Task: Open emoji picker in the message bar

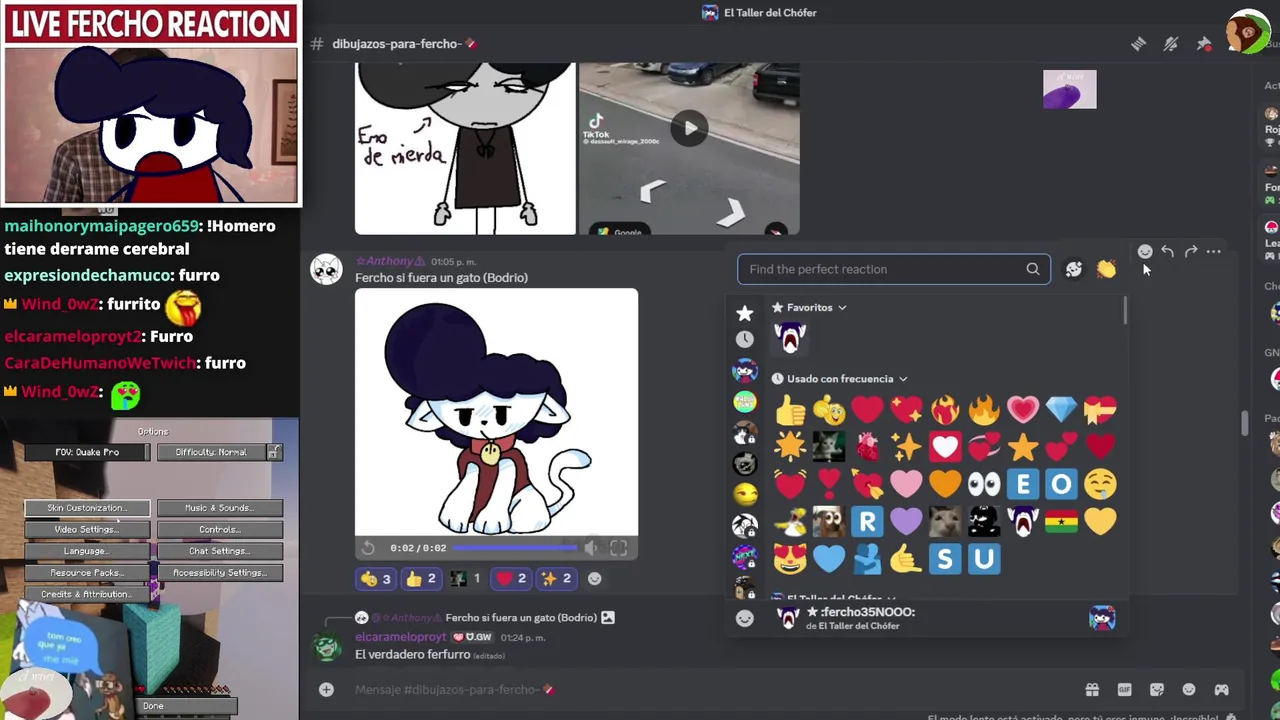Action: tap(1189, 689)
